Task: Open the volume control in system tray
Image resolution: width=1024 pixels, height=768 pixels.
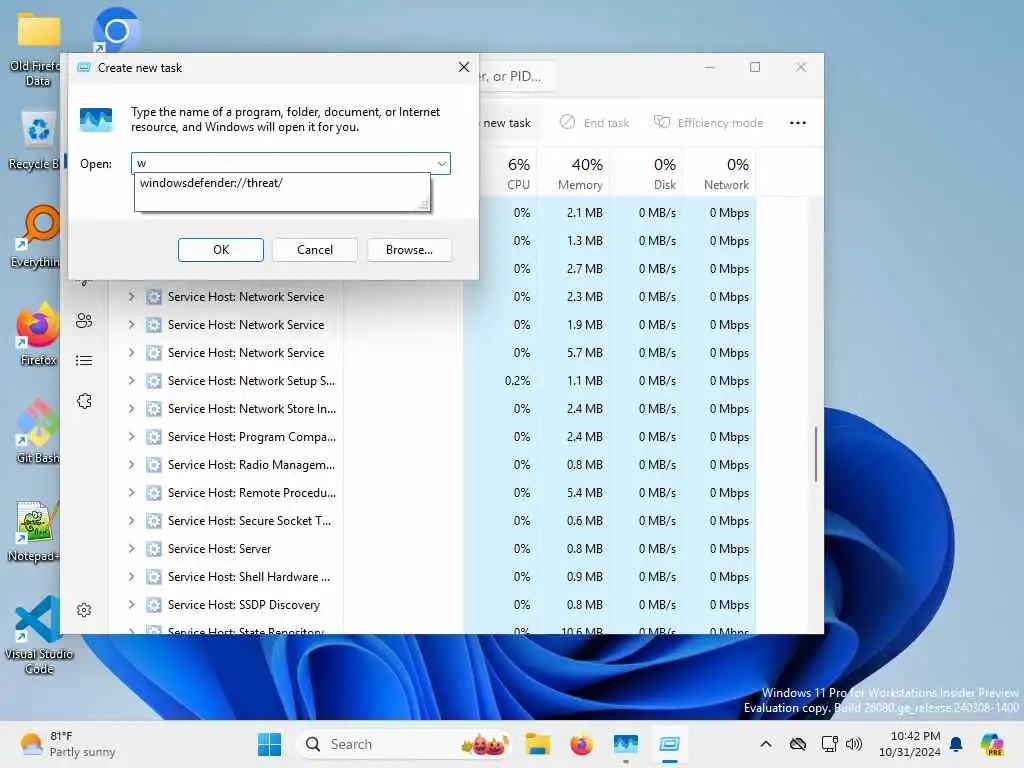Action: pyautogui.click(x=854, y=744)
